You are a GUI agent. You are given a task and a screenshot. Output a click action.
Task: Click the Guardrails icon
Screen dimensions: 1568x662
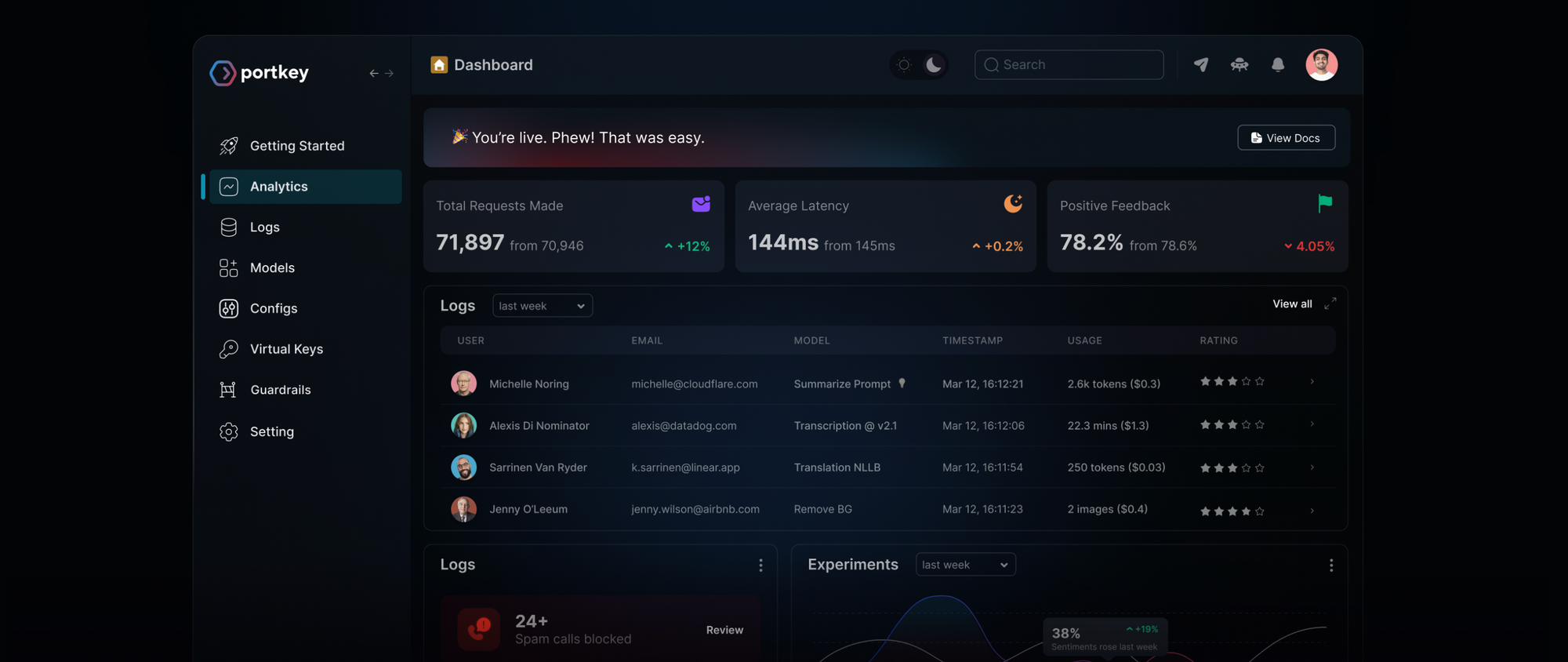228,390
